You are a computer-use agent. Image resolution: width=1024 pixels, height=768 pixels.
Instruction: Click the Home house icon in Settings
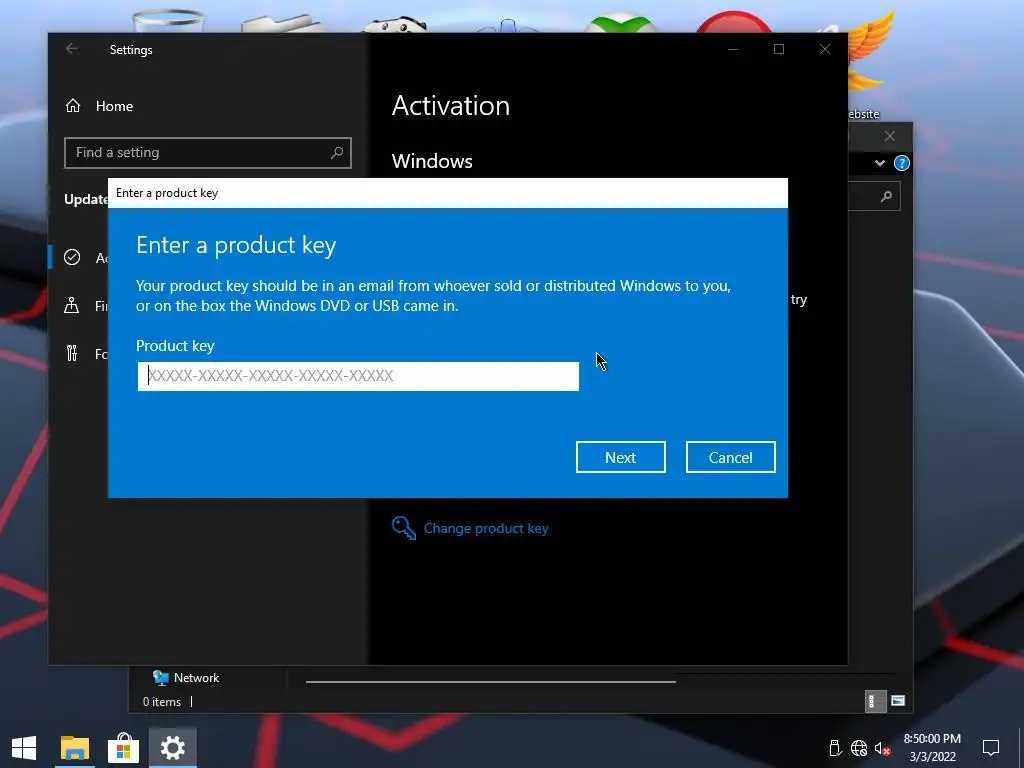[73, 106]
